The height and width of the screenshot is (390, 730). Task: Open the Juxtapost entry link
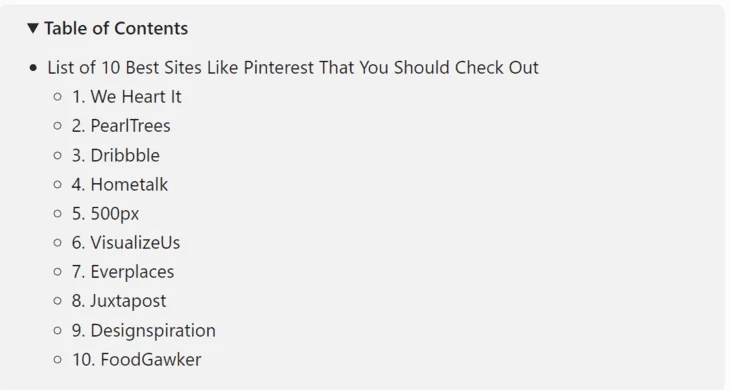tap(119, 301)
